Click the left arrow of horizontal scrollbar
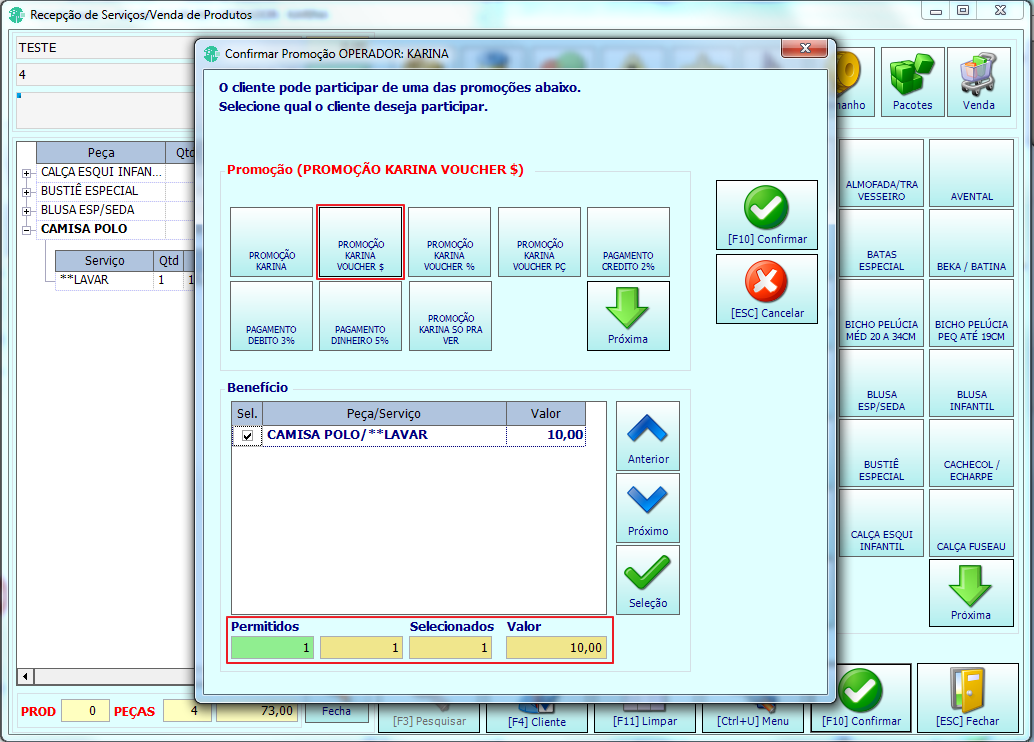The image size is (1034, 742). tap(26, 676)
